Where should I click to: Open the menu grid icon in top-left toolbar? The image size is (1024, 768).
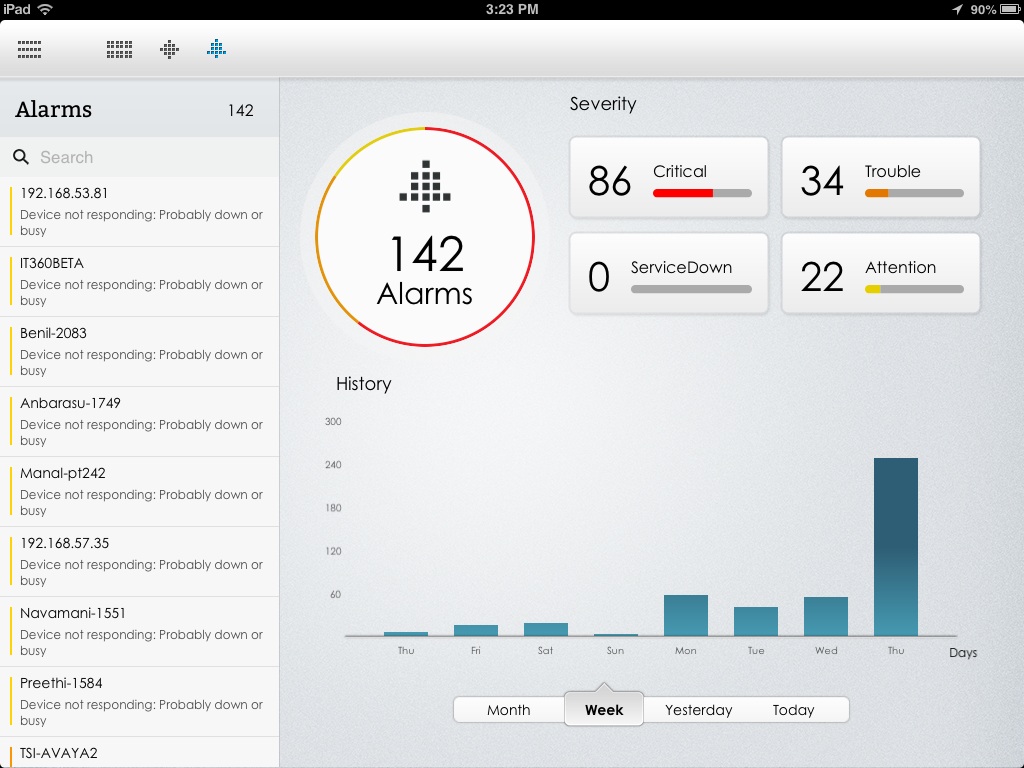click(29, 49)
